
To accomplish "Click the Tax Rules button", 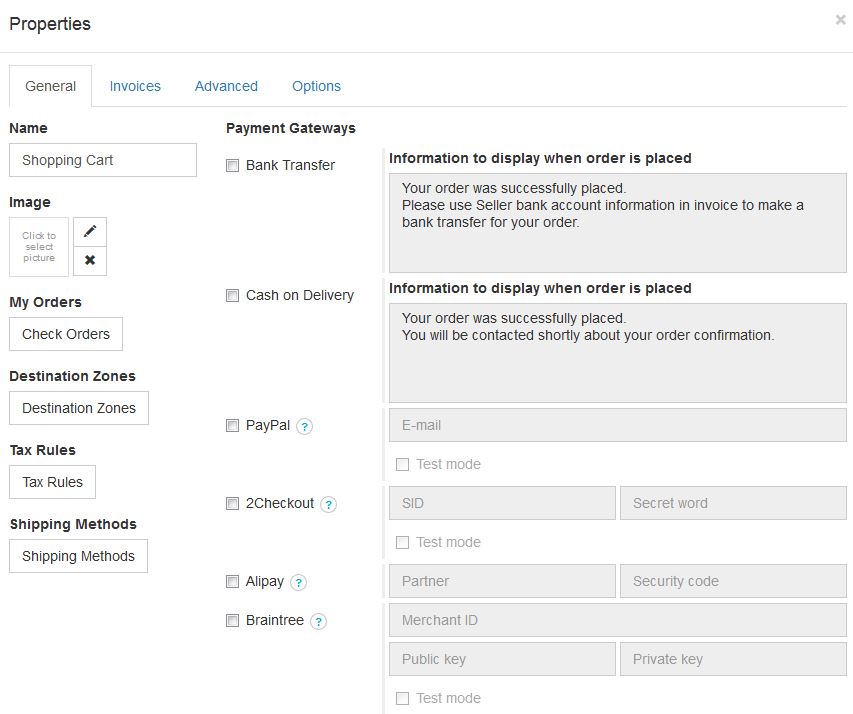I will coord(53,482).
